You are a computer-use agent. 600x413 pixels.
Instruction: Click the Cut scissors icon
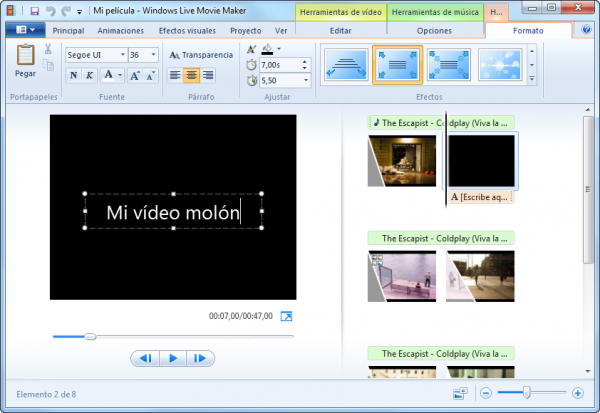coord(48,49)
